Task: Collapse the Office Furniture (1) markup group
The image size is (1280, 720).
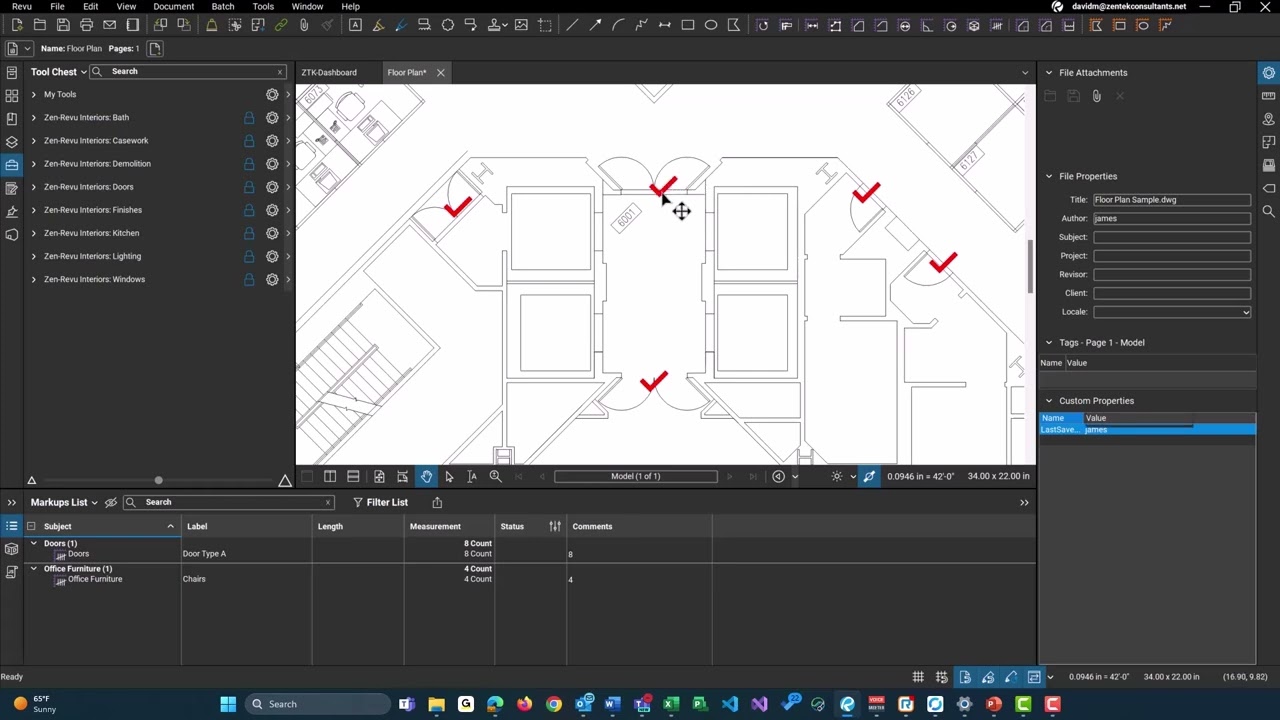Action: point(33,568)
